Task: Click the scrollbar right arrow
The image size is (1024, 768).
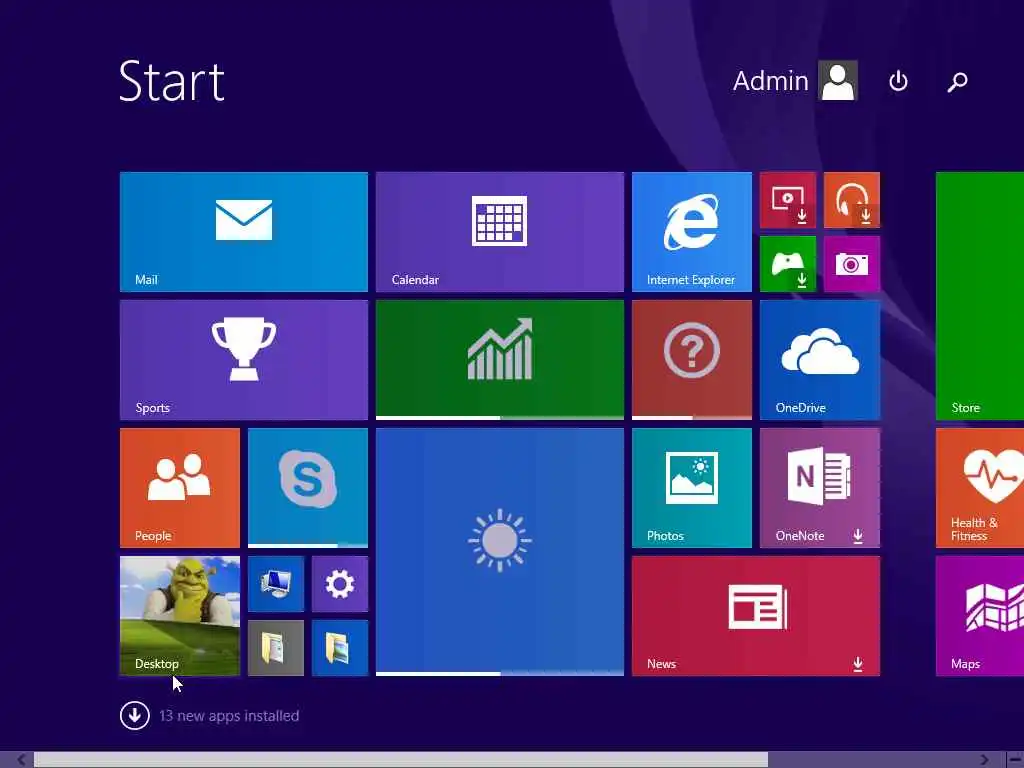Action: click(x=985, y=760)
